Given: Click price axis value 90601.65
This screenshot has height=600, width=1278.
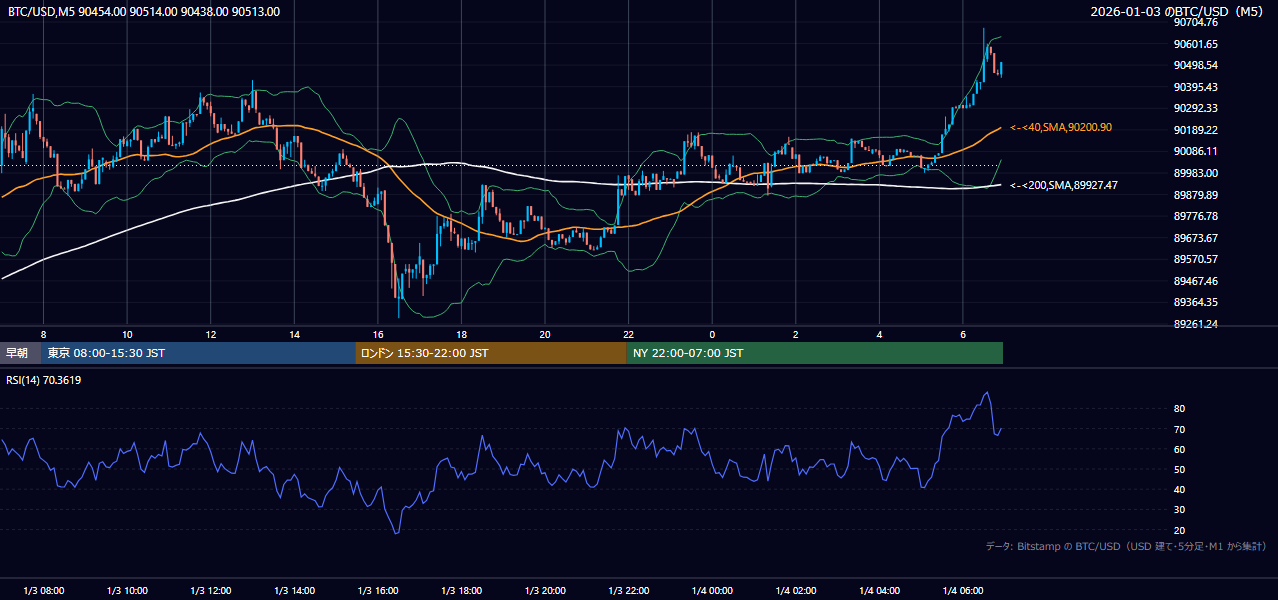Looking at the screenshot, I should point(1195,44).
